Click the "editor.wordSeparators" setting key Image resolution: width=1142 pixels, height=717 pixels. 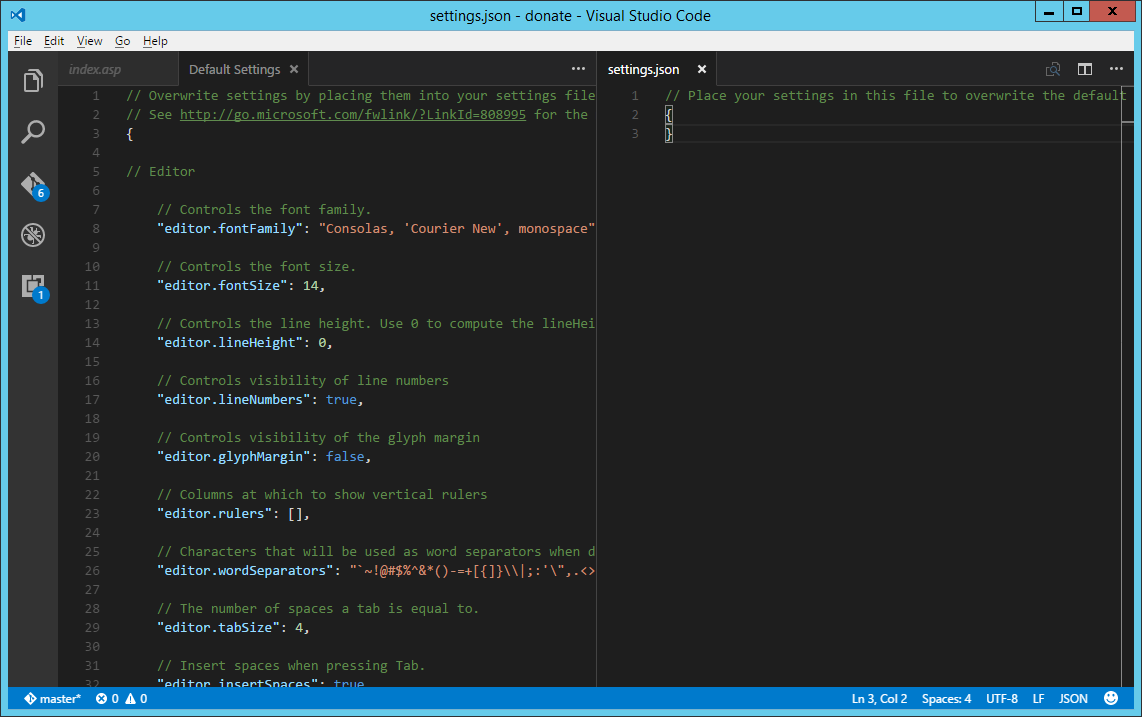click(245, 571)
